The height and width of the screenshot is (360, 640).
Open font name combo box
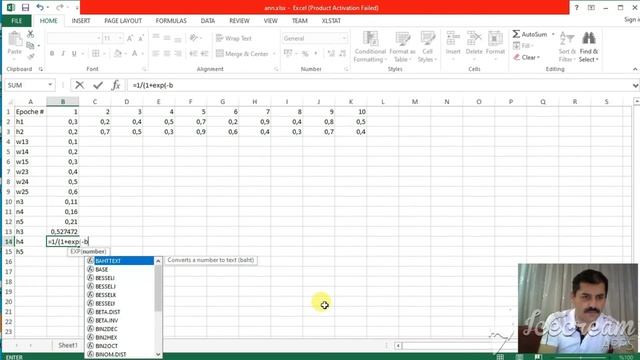(74, 38)
